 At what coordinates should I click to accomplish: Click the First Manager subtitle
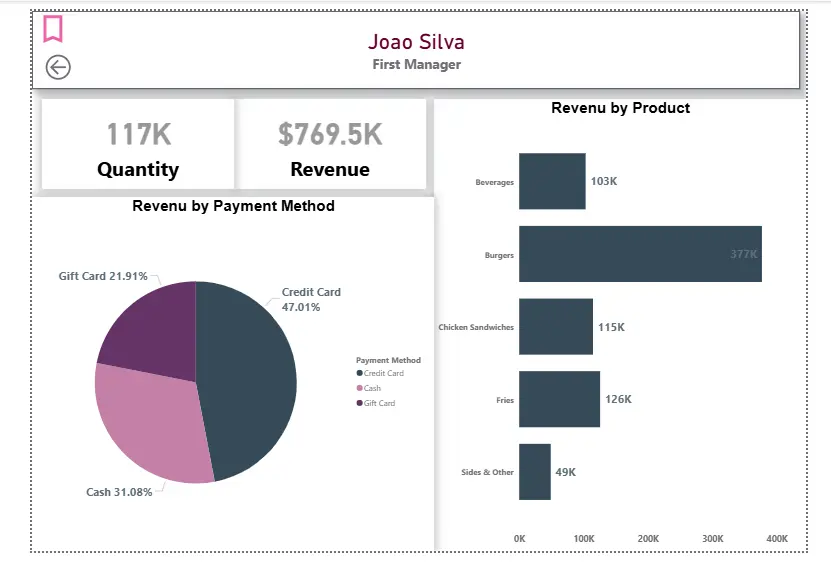click(417, 65)
